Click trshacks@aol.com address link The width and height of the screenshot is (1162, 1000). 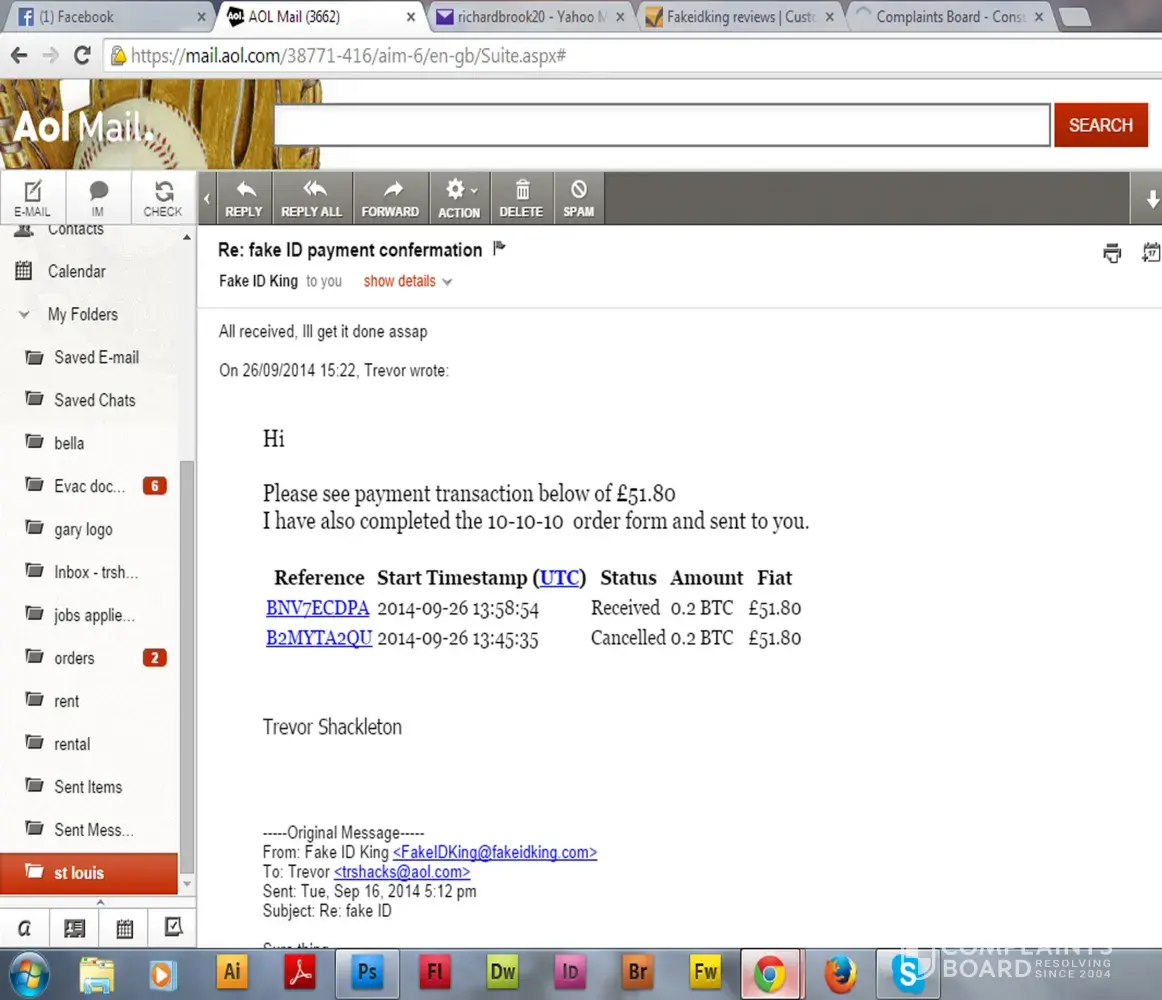point(402,872)
